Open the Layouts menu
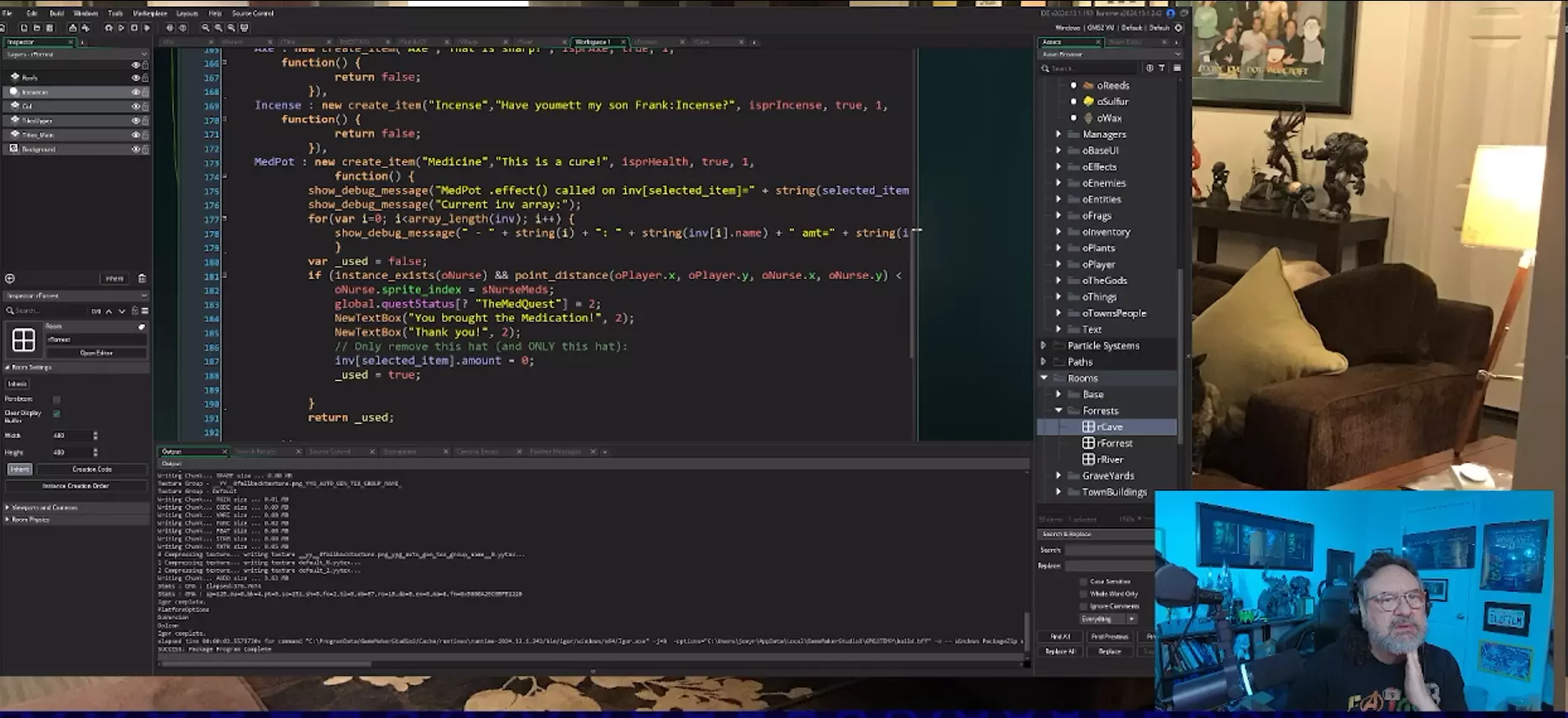This screenshot has height=718, width=1568. coord(187,13)
